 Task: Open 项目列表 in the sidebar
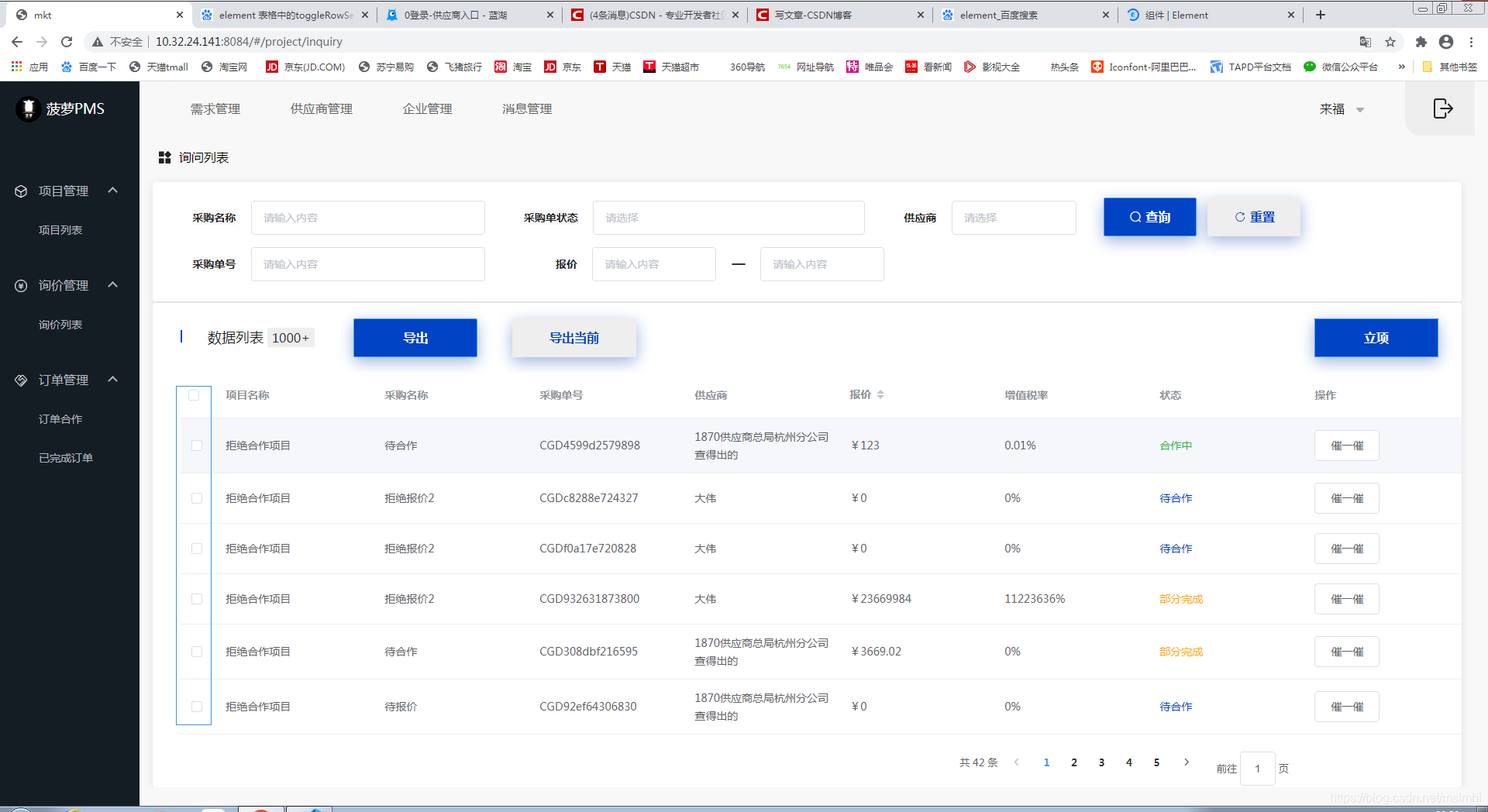coord(60,230)
